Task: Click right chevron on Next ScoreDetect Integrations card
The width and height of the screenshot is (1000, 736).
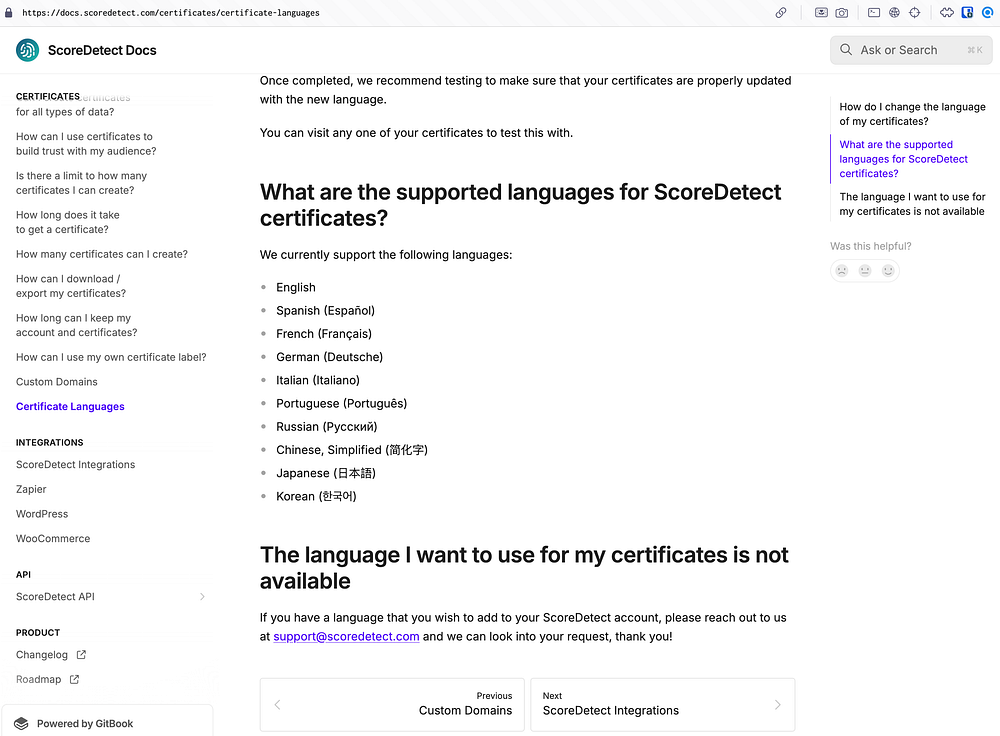Action: click(777, 705)
